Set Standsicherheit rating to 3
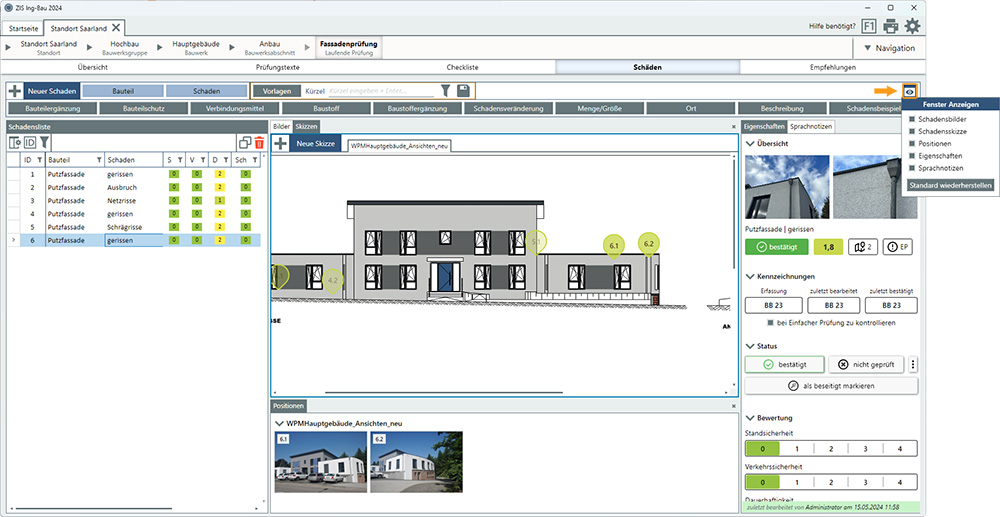This screenshot has height=517, width=1000. (865, 449)
